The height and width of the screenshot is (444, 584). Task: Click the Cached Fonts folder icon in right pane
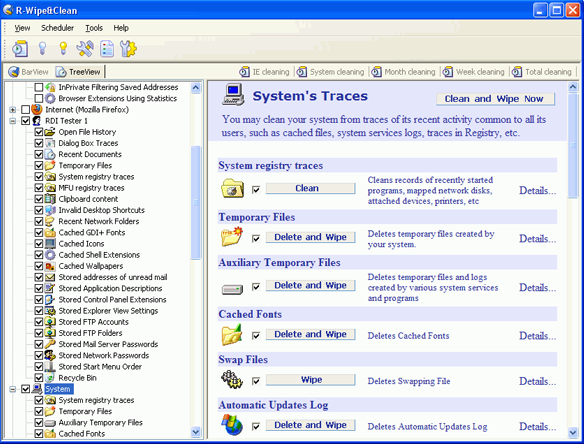(x=232, y=335)
